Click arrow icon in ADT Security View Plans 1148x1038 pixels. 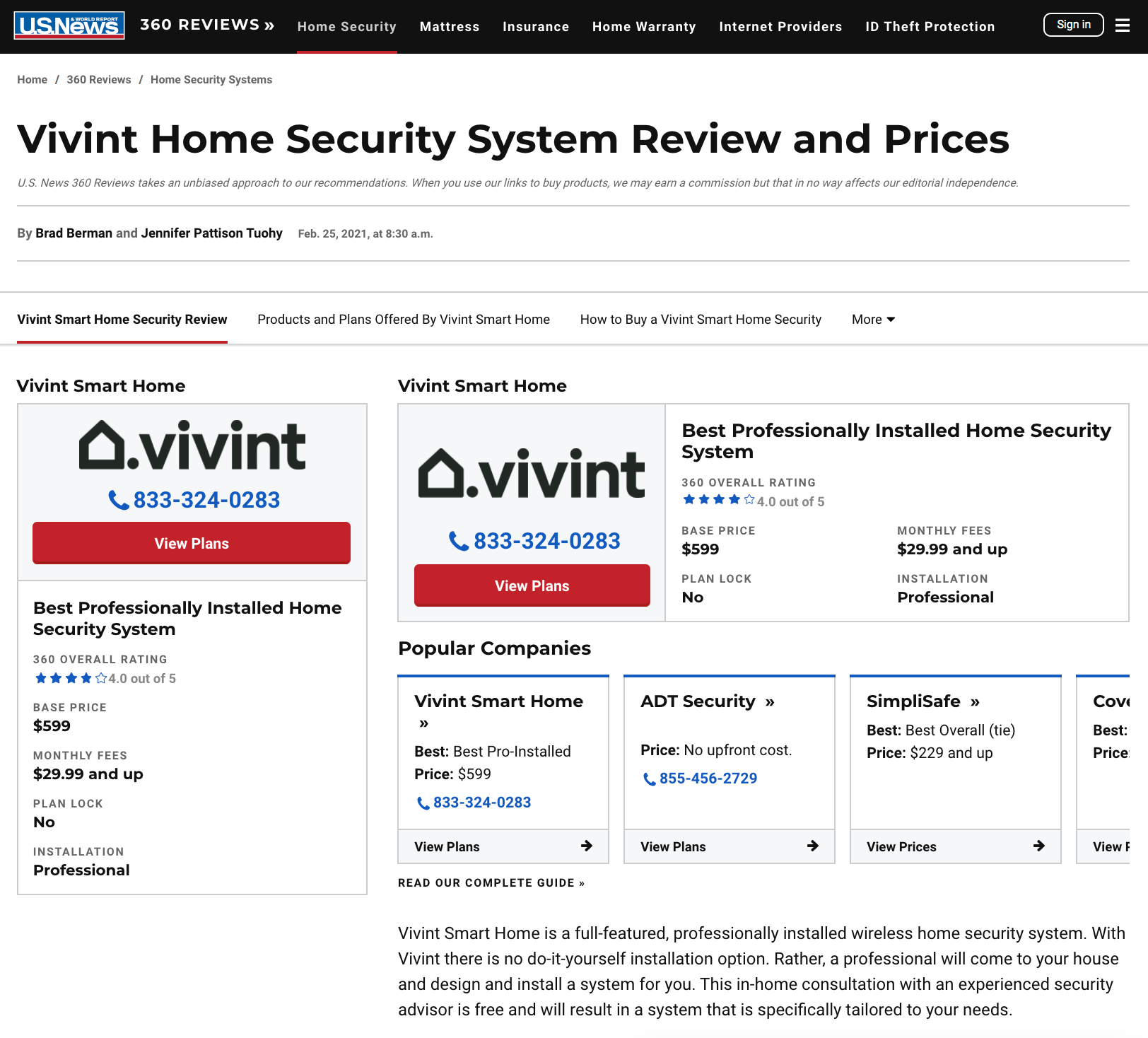(x=813, y=846)
